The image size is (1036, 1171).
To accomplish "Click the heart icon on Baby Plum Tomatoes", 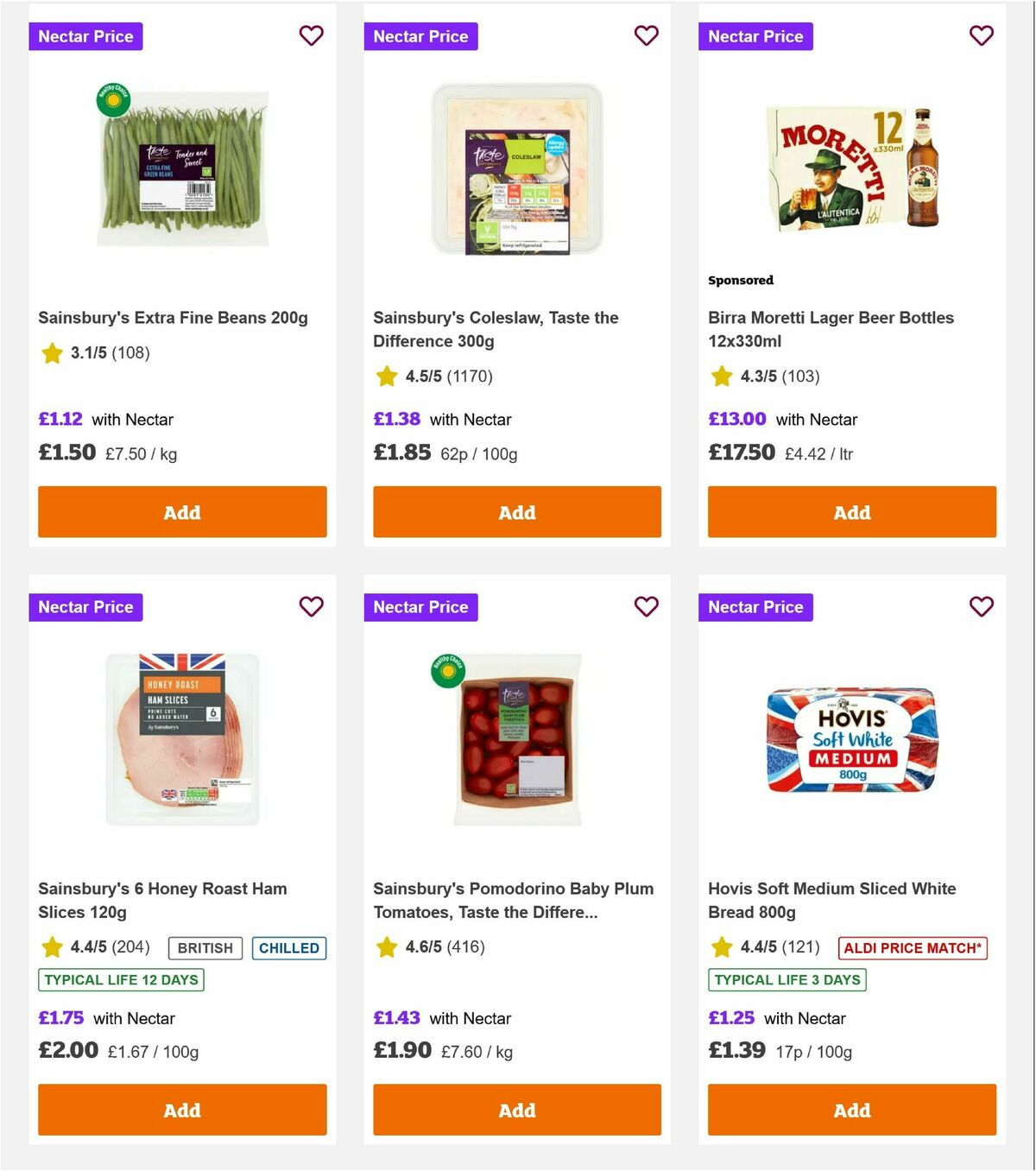I will (646, 607).
